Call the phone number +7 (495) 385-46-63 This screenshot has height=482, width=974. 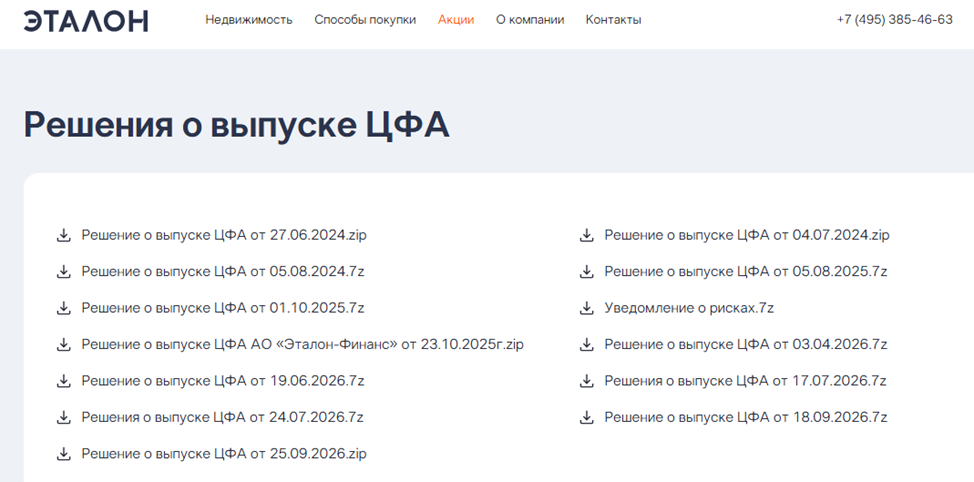tap(894, 20)
